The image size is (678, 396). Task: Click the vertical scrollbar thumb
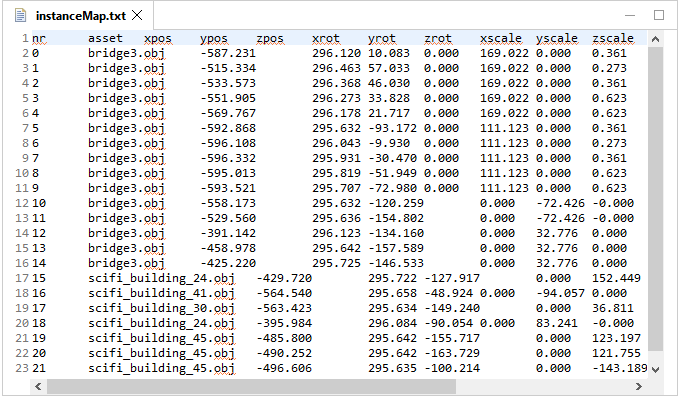click(x=655, y=199)
